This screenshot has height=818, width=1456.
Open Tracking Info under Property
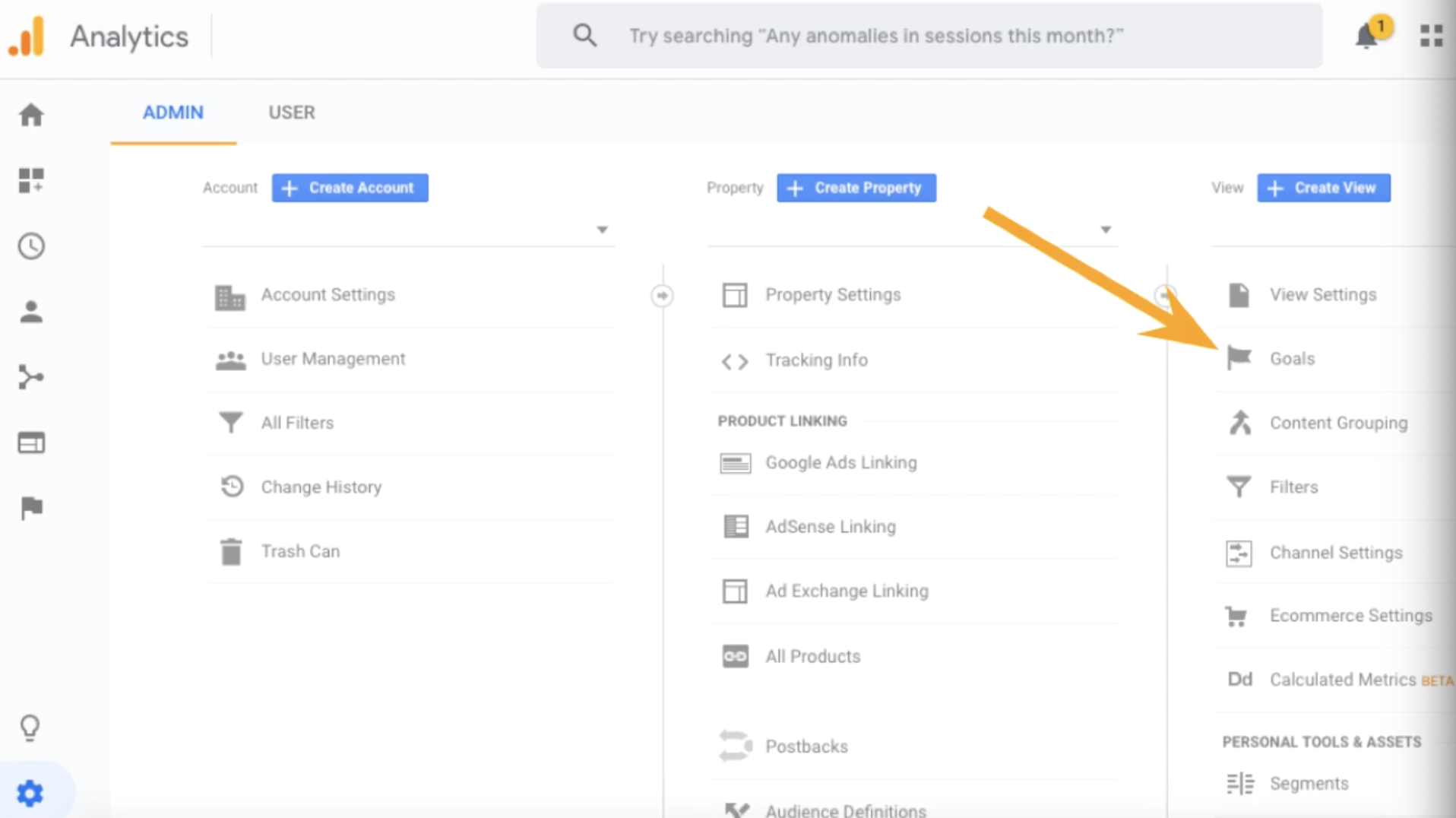click(816, 360)
